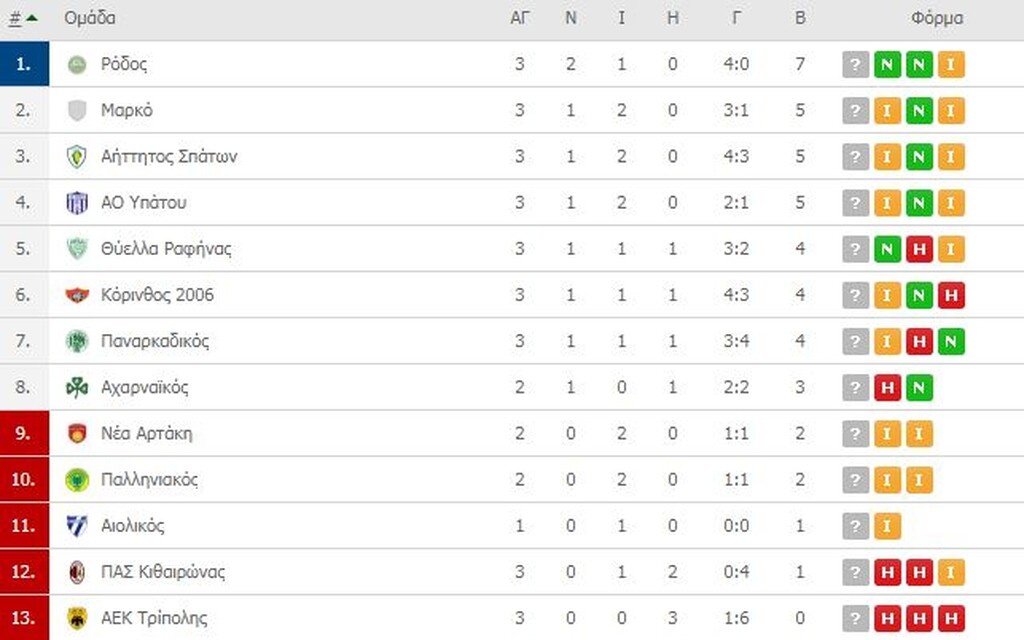The width and height of the screenshot is (1024, 640).
Task: Click the Αήττητος Σπάτων team crest
Action: click(x=77, y=157)
